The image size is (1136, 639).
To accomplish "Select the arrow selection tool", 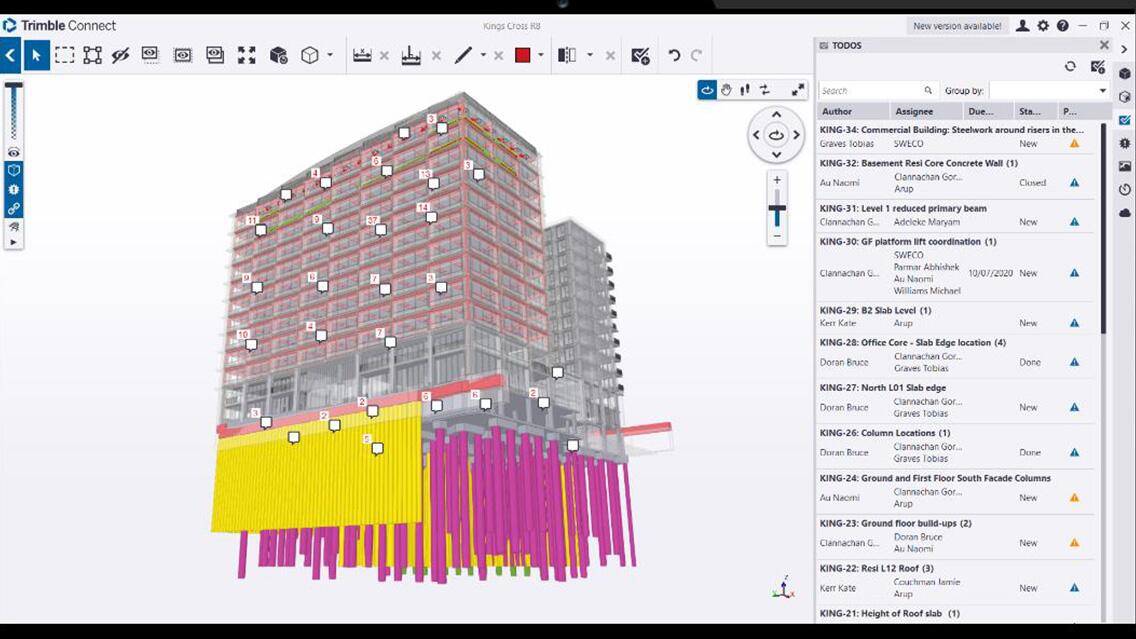I will click(x=36, y=55).
